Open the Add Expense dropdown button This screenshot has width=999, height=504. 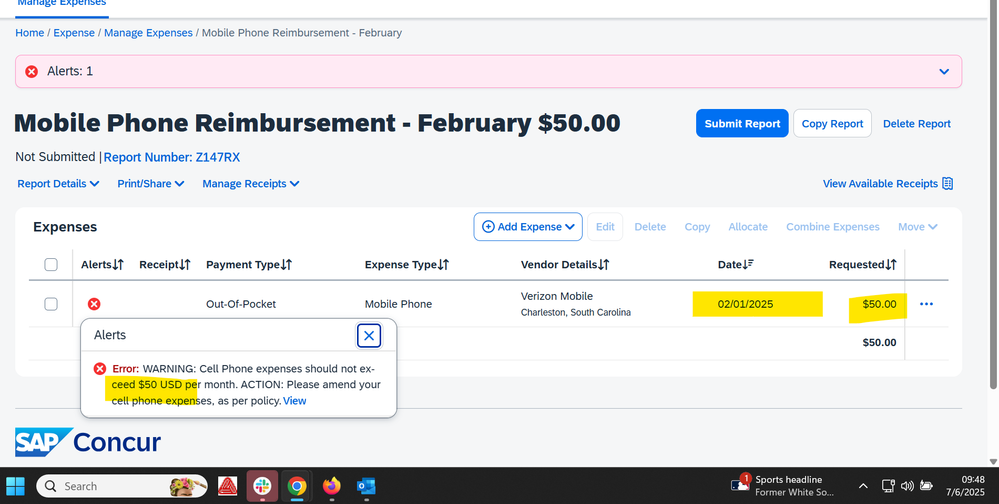pyautogui.click(x=528, y=227)
